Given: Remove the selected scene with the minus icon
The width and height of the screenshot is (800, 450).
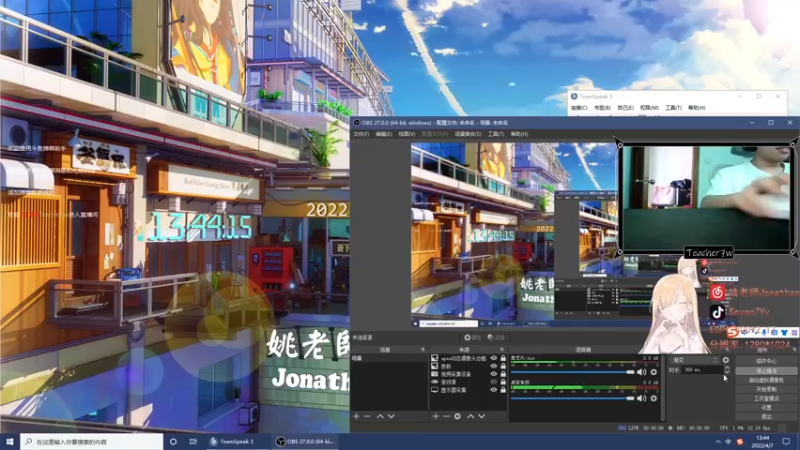Looking at the screenshot, I should (367, 416).
